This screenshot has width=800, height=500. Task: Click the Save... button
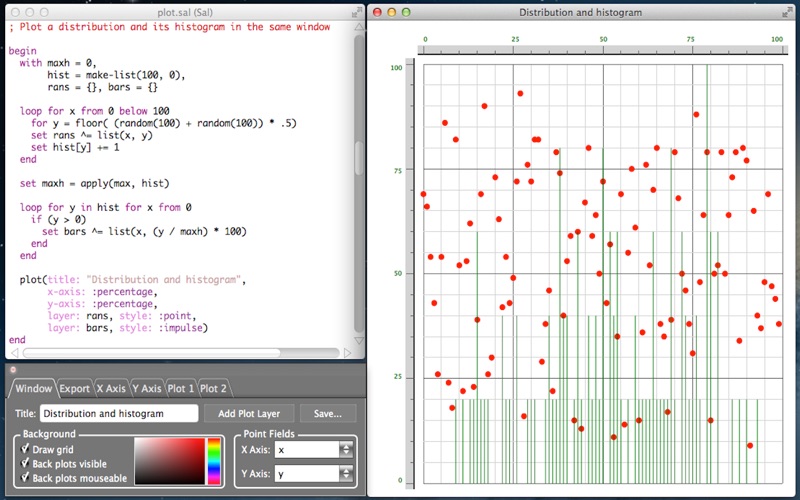(x=328, y=413)
